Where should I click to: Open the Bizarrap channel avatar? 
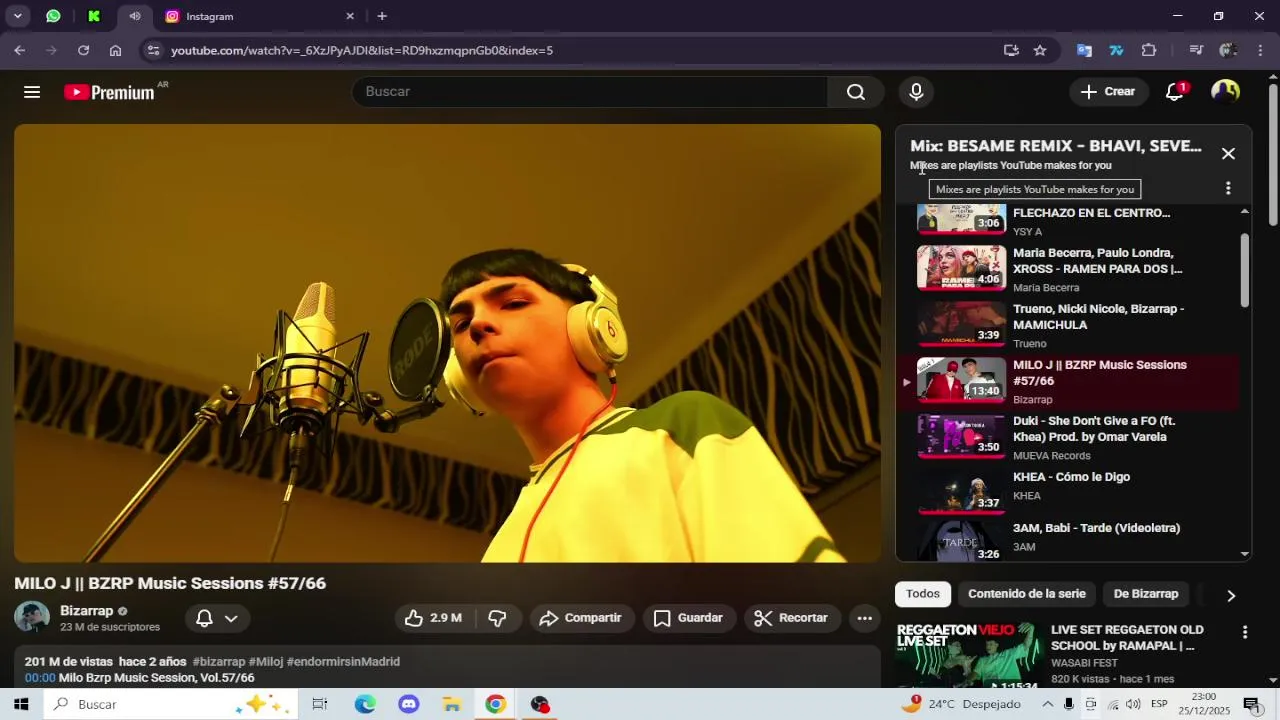pyautogui.click(x=32, y=618)
